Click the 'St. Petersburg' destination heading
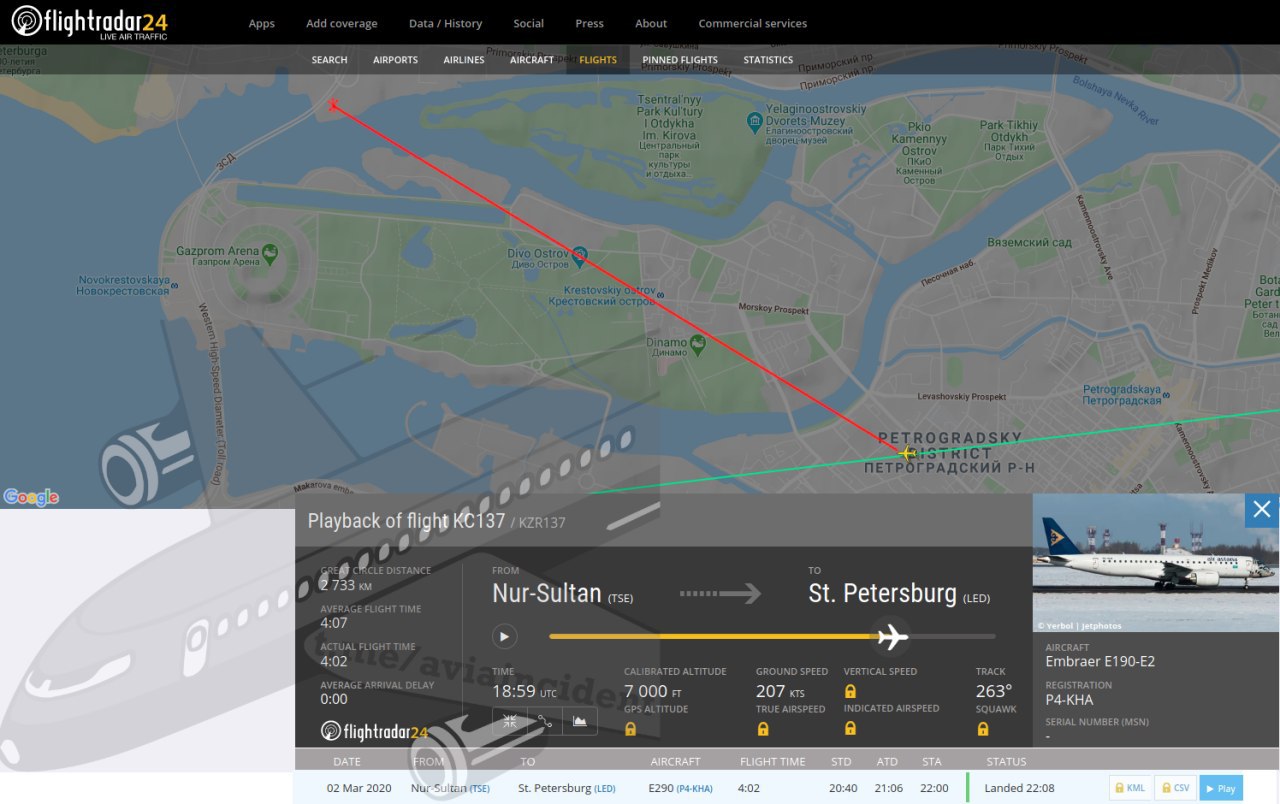 pos(882,593)
